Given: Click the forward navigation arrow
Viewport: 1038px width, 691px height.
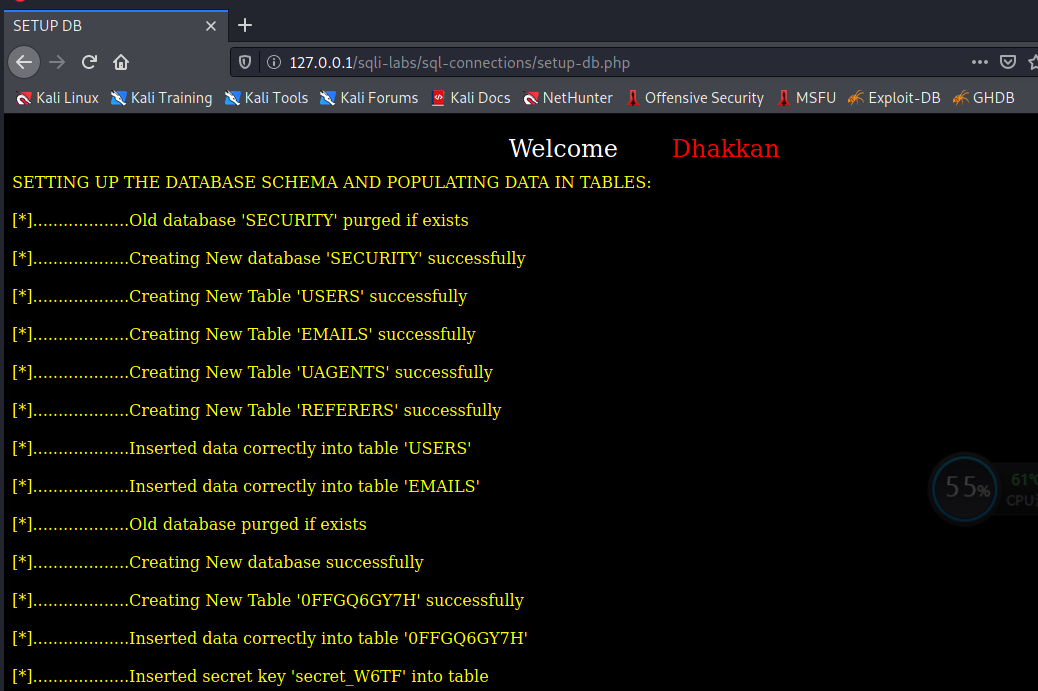Looking at the screenshot, I should coord(56,62).
